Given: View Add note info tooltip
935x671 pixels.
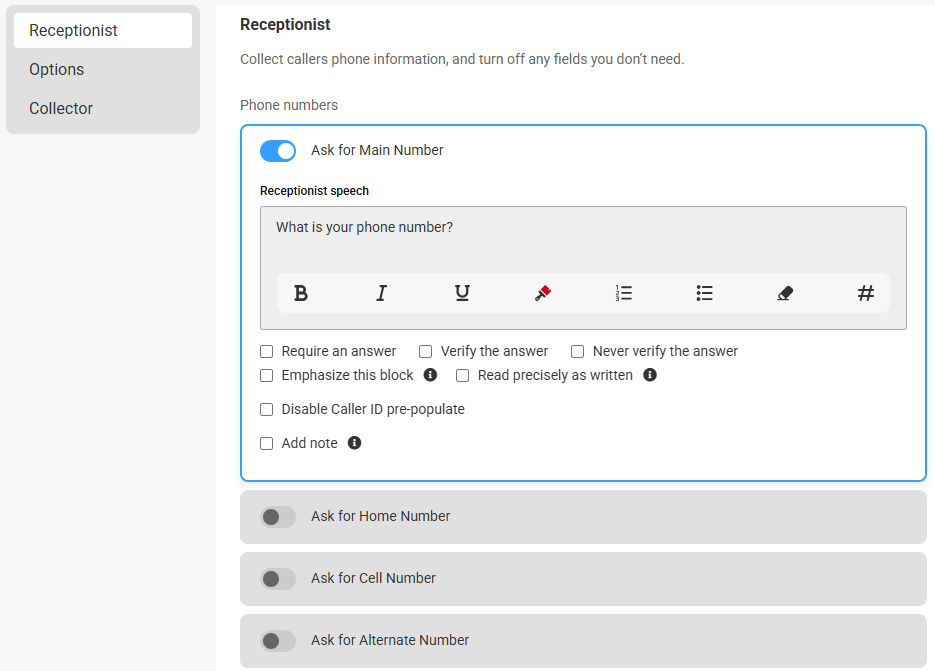Looking at the screenshot, I should 354,443.
